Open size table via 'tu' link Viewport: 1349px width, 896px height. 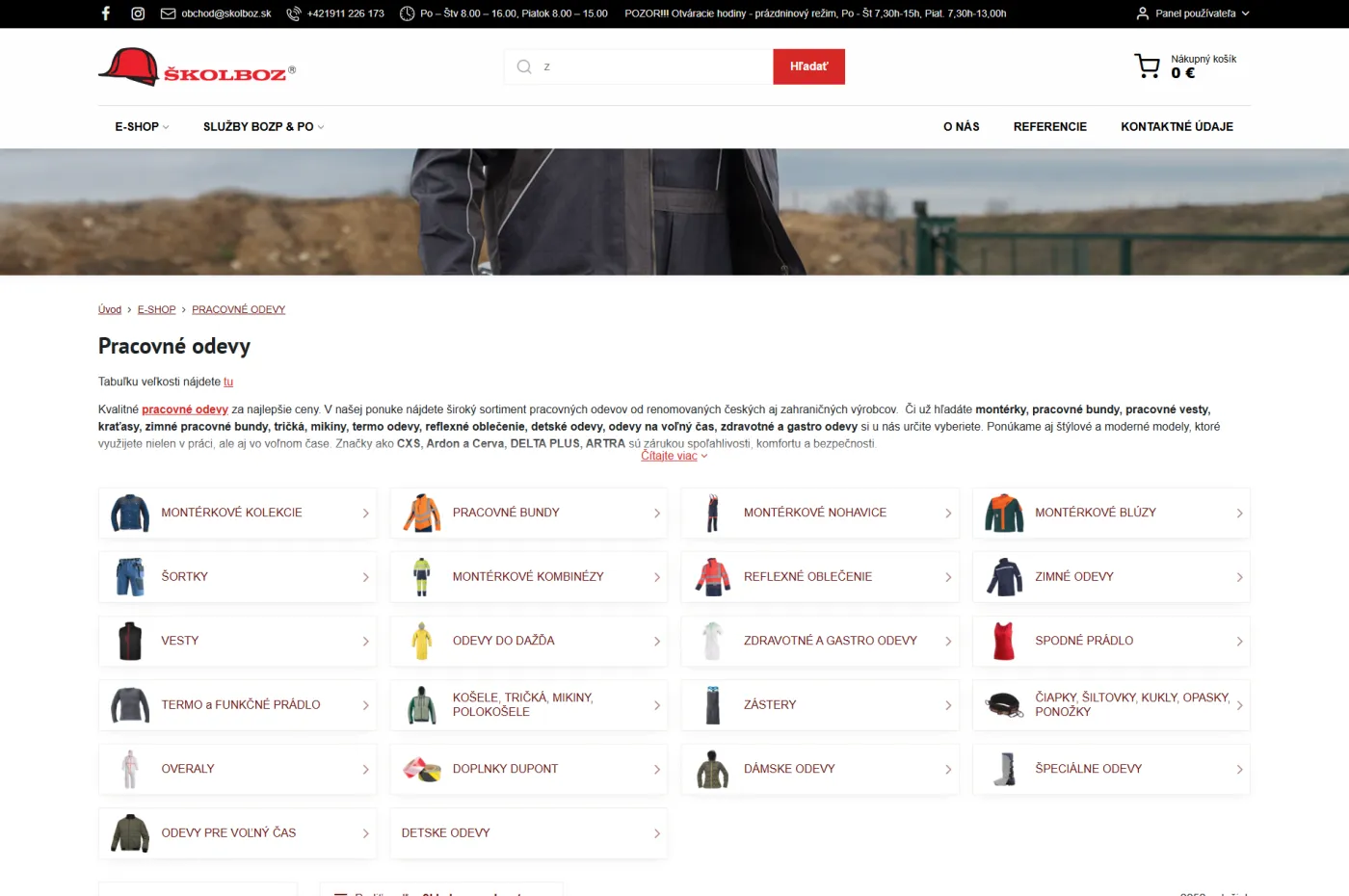(x=228, y=382)
